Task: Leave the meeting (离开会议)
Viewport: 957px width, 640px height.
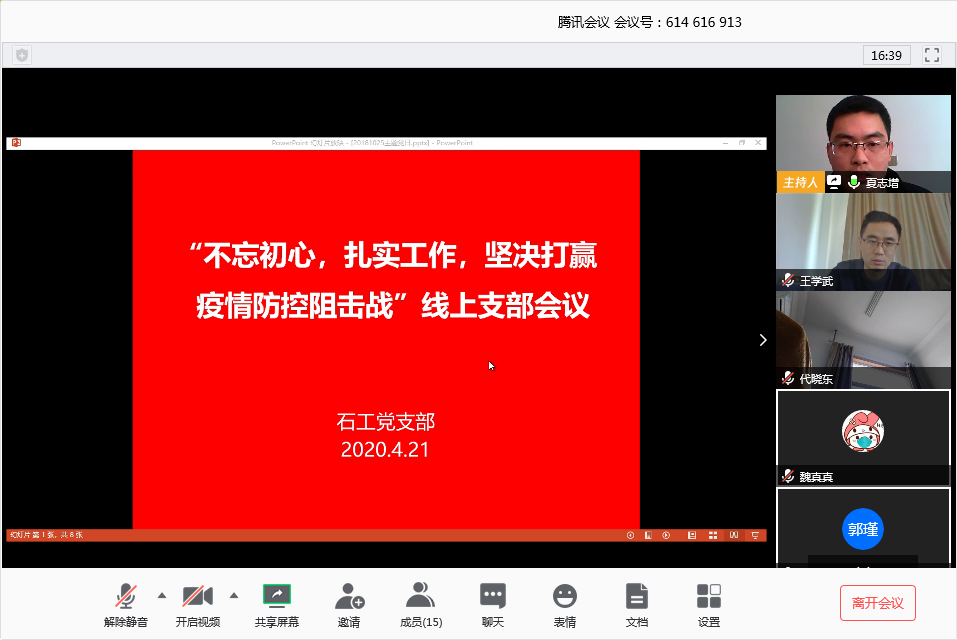Action: click(877, 603)
